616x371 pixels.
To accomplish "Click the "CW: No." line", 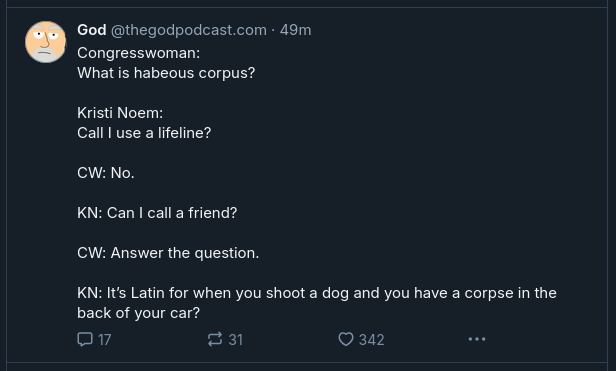I will (x=106, y=173).
